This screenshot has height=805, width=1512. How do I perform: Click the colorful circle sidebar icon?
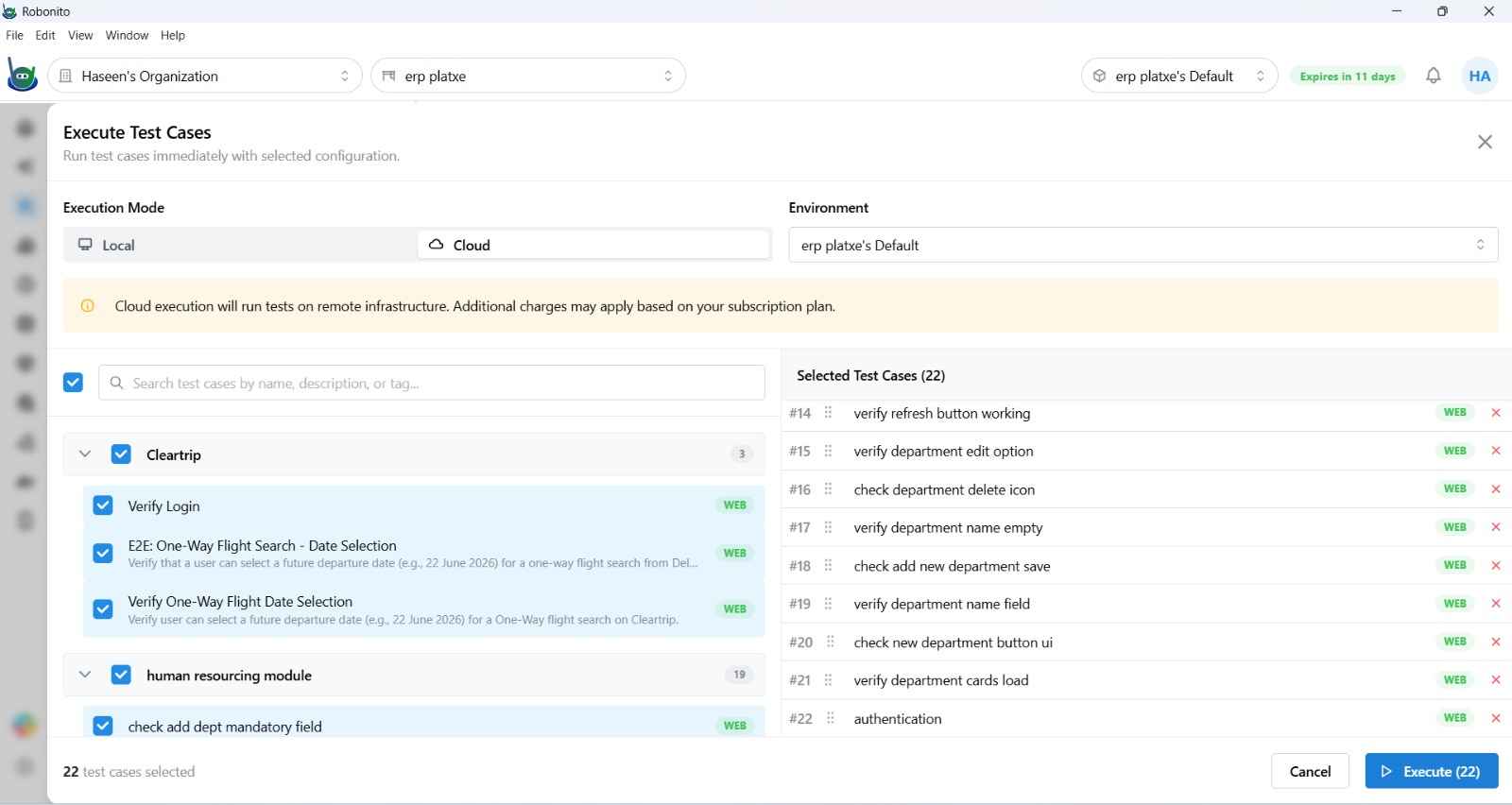[x=25, y=726]
